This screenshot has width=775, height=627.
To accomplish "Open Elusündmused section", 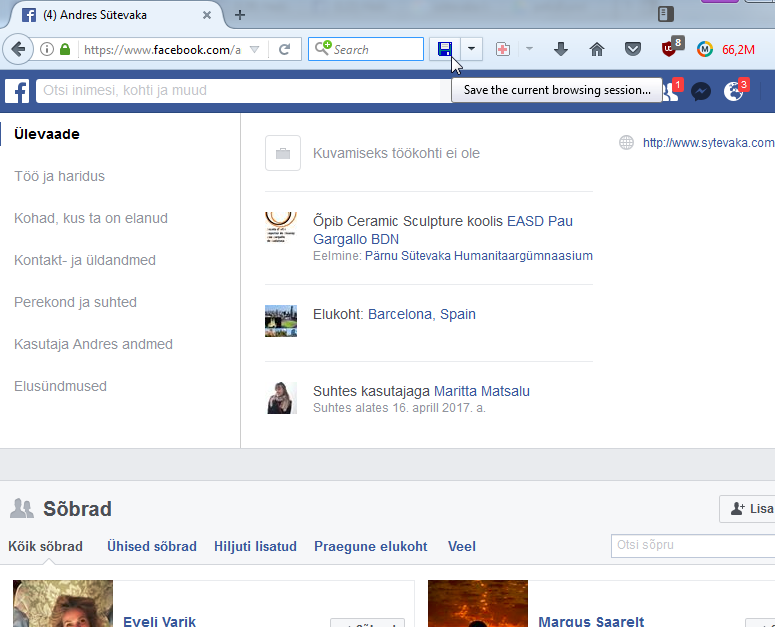I will point(60,386).
